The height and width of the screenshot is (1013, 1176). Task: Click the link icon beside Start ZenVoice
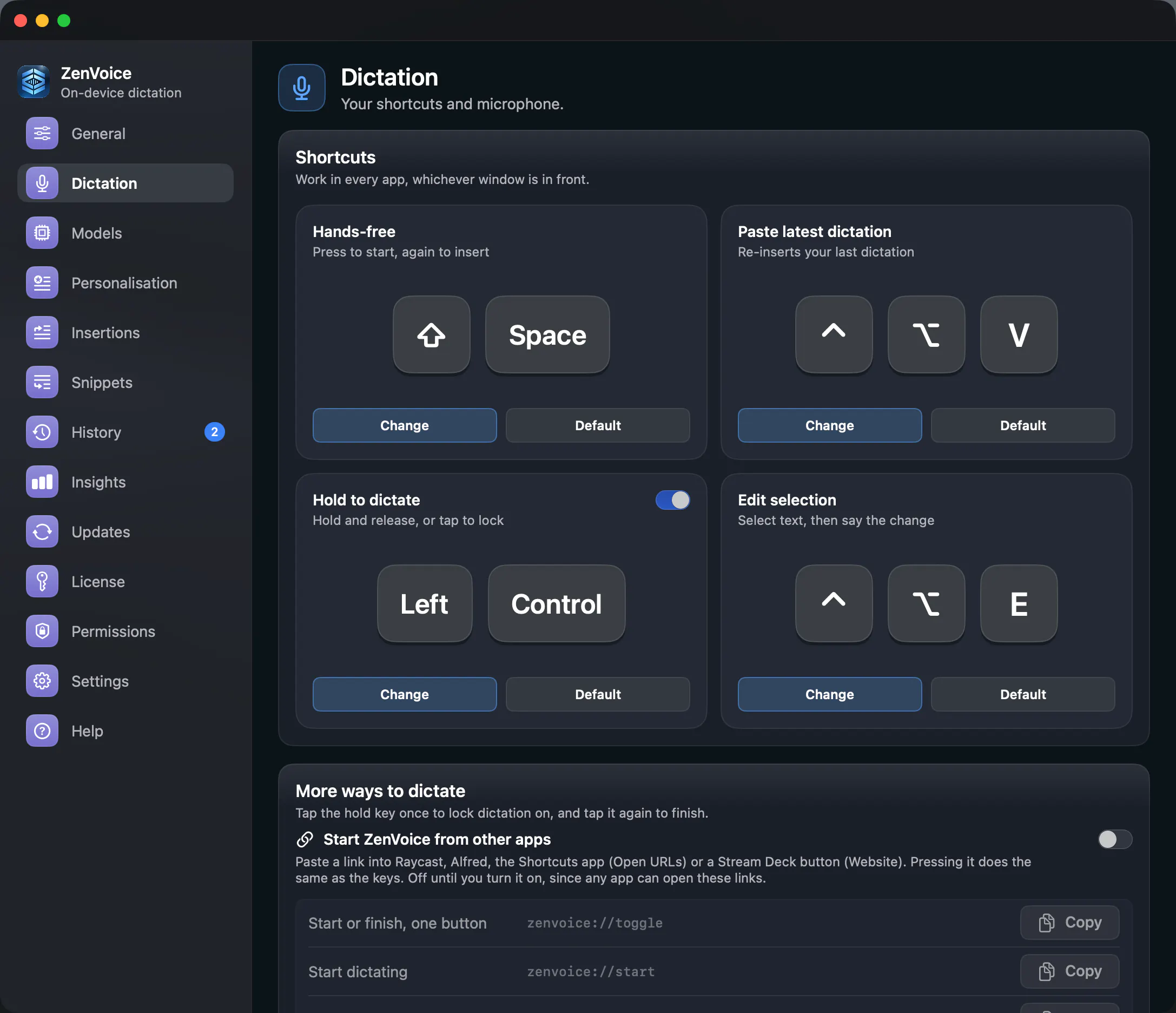click(305, 839)
